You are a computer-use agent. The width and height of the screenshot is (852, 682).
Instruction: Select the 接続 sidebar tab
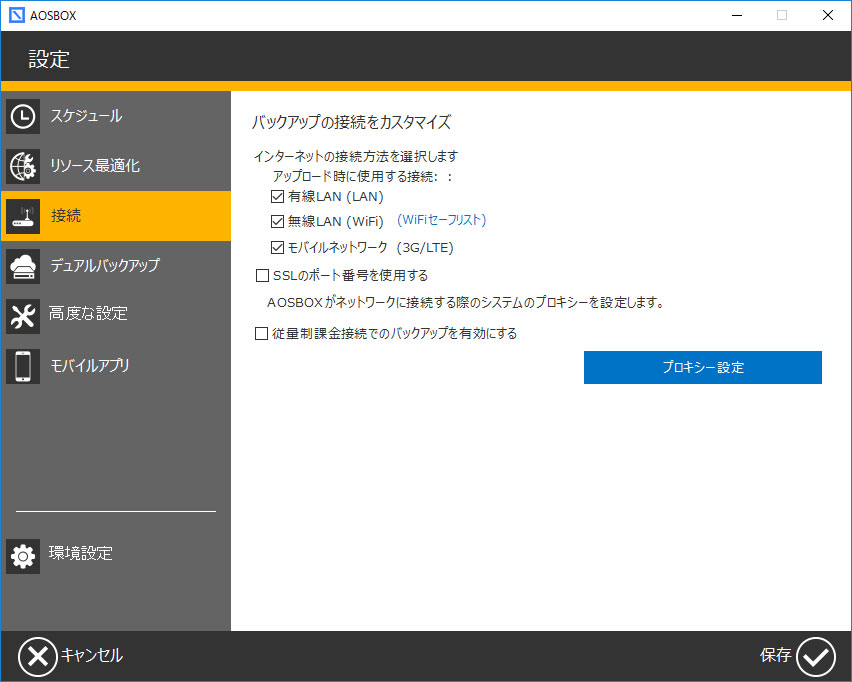tap(116, 216)
